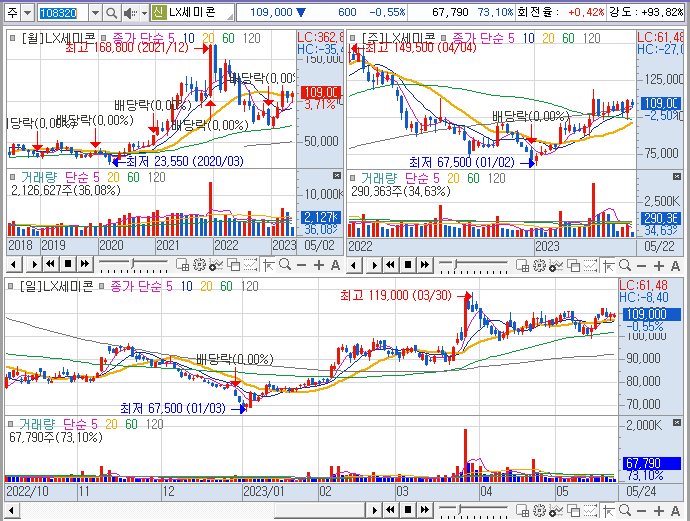
Task: Click rewind button on daily chart toolbar
Action: [x=390, y=510]
